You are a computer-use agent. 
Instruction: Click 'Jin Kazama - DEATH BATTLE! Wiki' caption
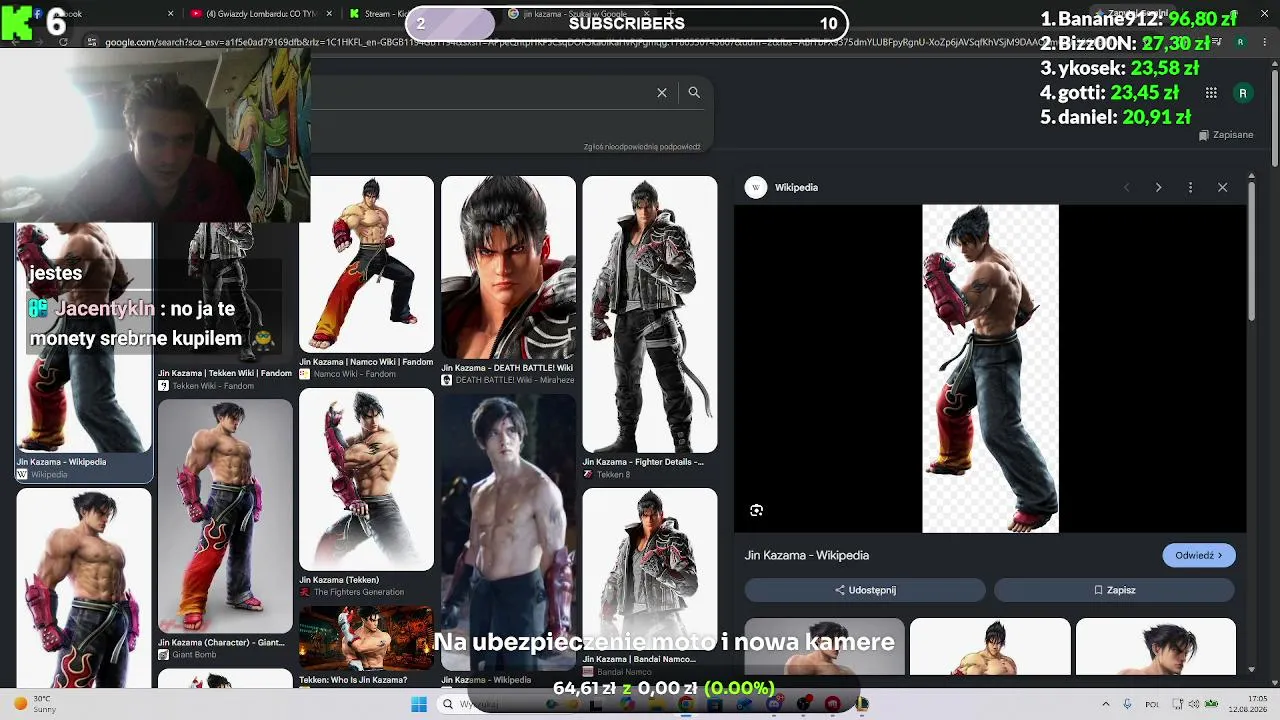click(507, 368)
